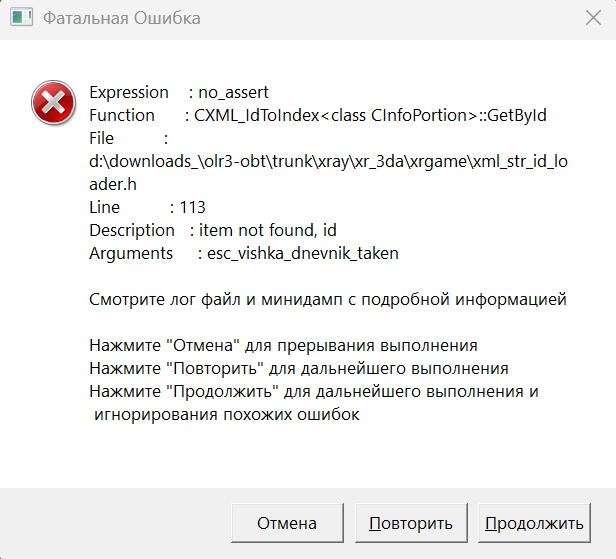
Task: Click the "игнорирования похожих ошибок" text line
Action: 225,414
